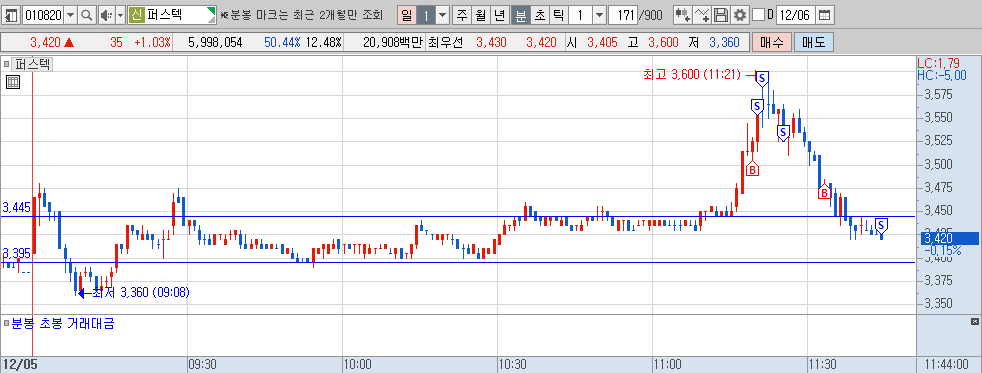Click the data table grid icon
This screenshot has height=373, width=982.
tap(13, 81)
